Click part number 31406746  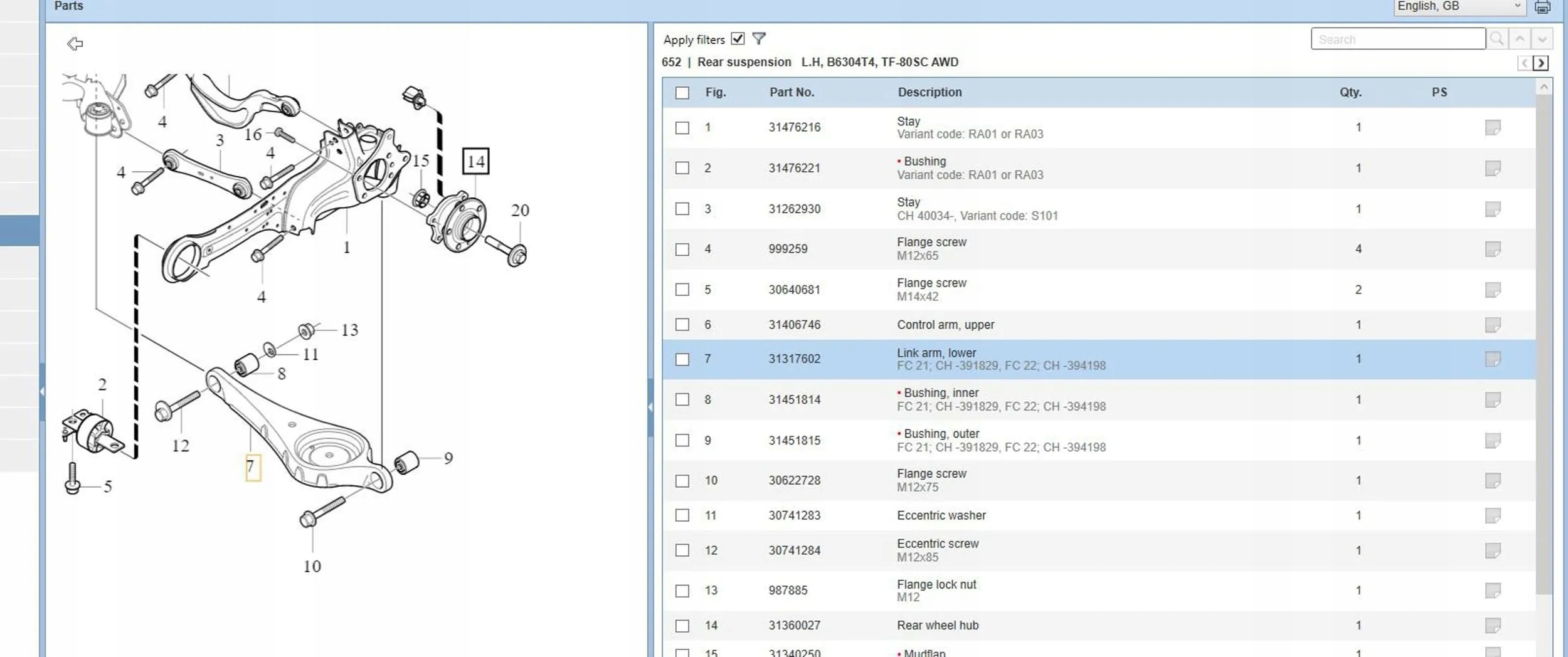[795, 325]
